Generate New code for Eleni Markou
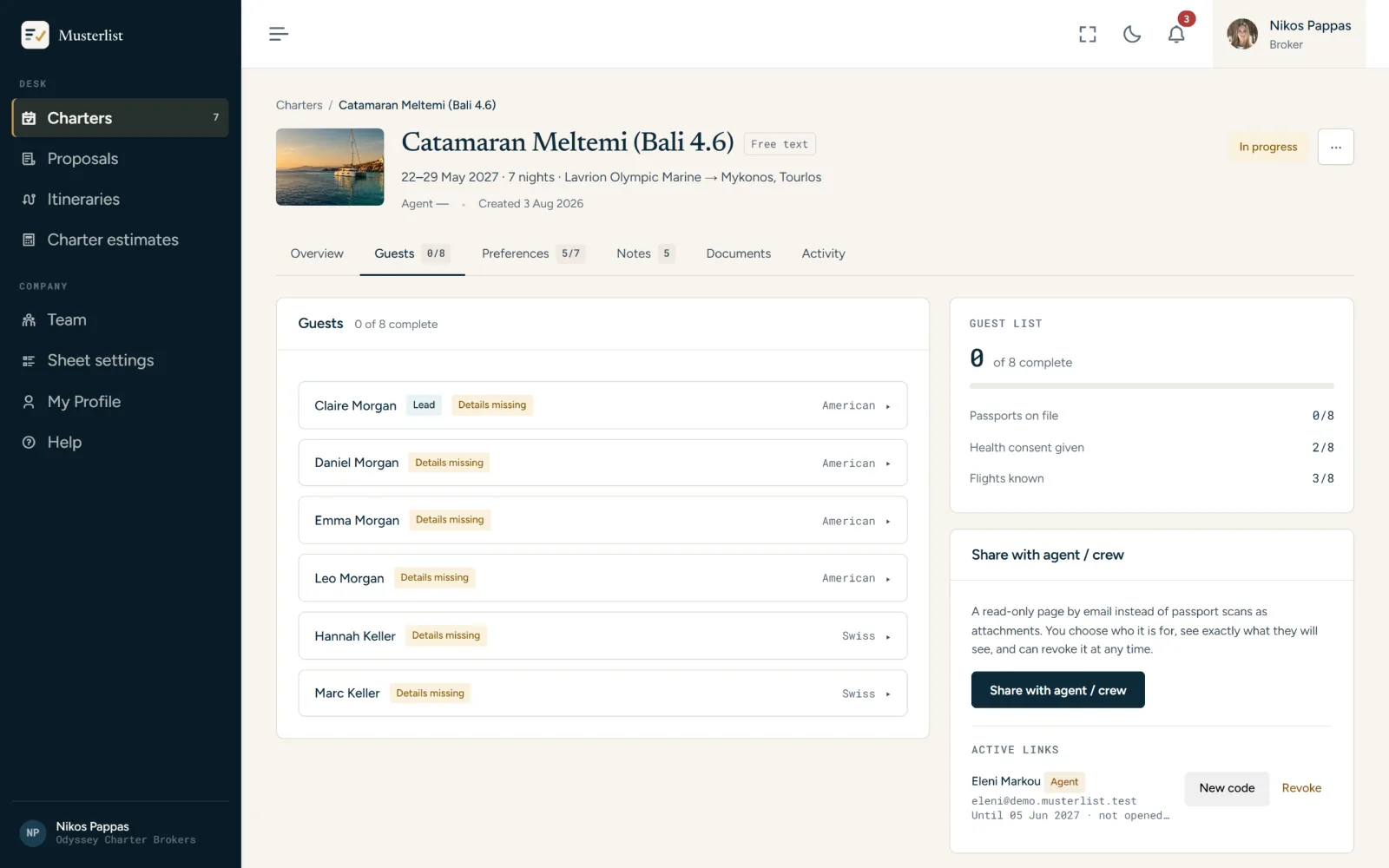1389x868 pixels. click(x=1227, y=788)
